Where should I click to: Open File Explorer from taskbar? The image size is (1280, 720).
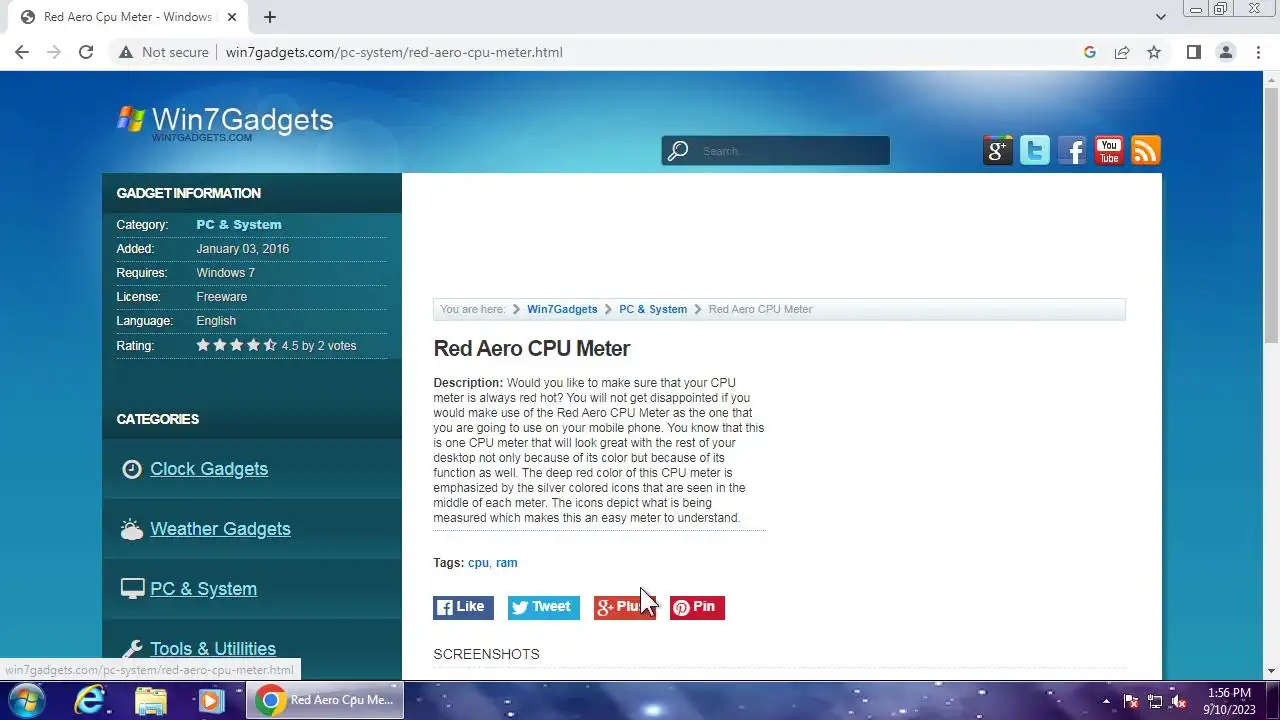[x=150, y=700]
